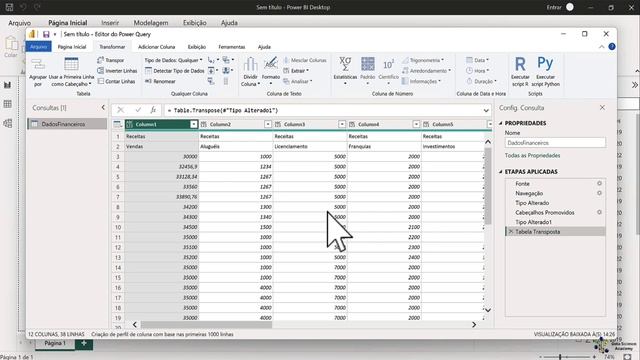Click the Todas as Propriedades link

[x=532, y=155]
